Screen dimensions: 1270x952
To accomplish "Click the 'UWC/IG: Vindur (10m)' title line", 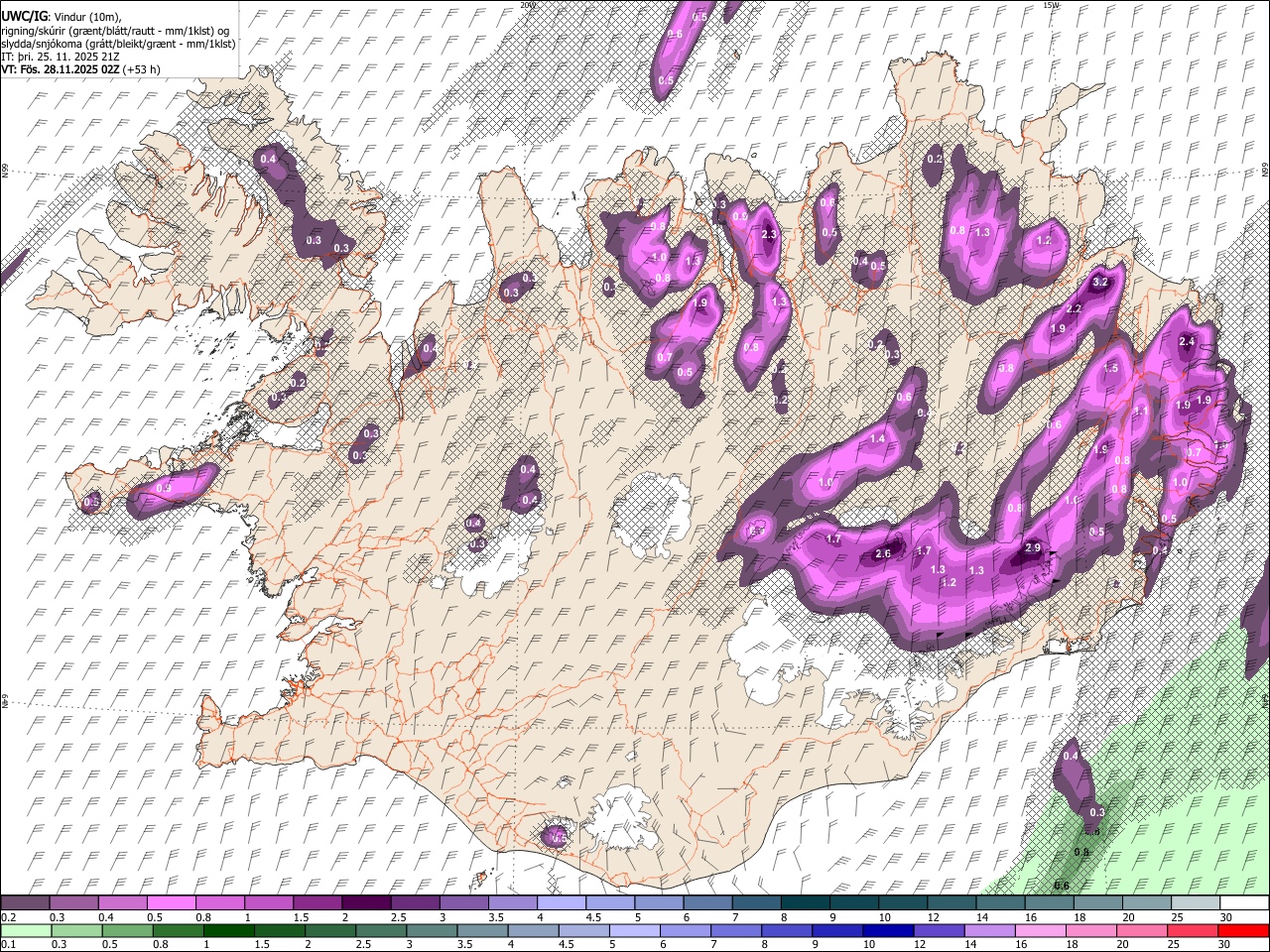I will click(x=62, y=17).
